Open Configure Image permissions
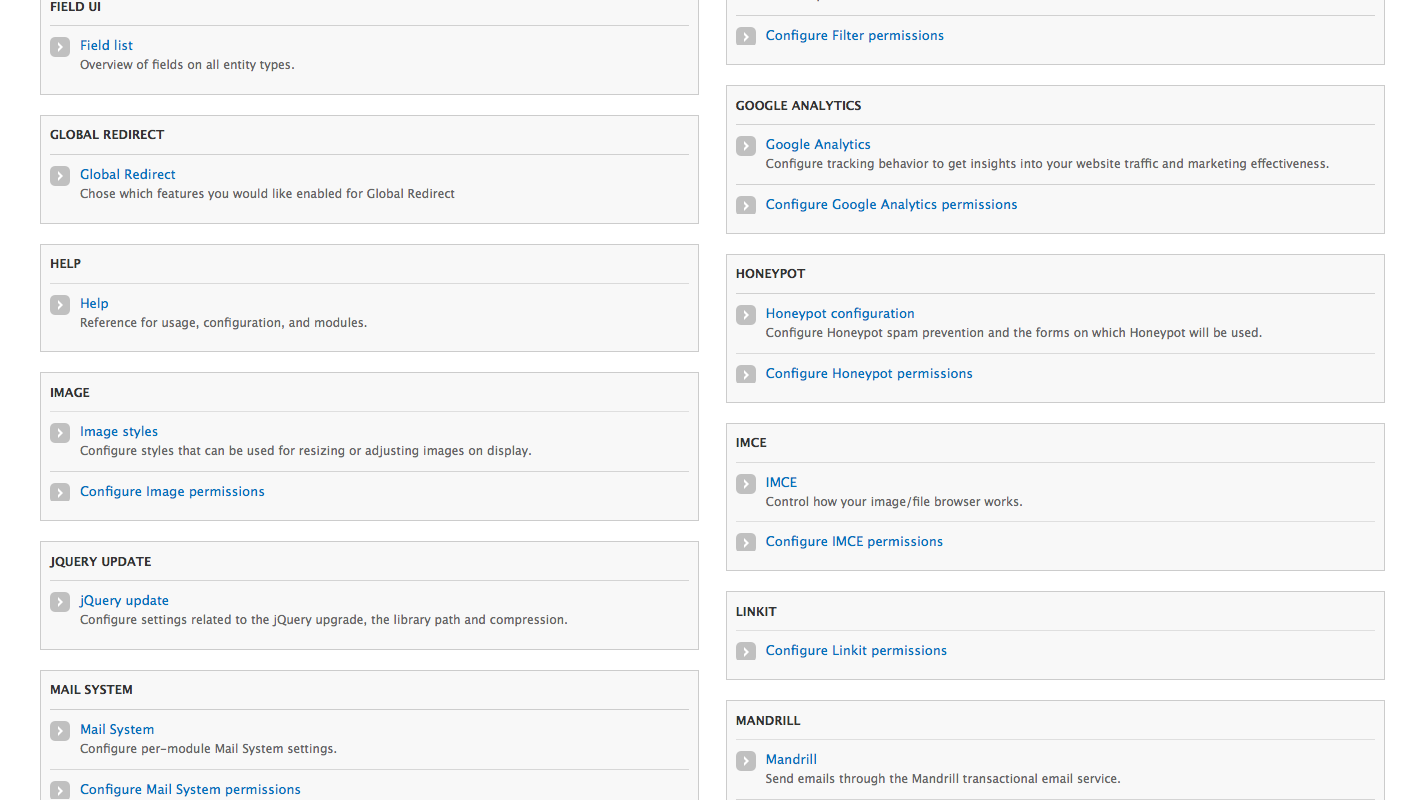 [x=172, y=491]
